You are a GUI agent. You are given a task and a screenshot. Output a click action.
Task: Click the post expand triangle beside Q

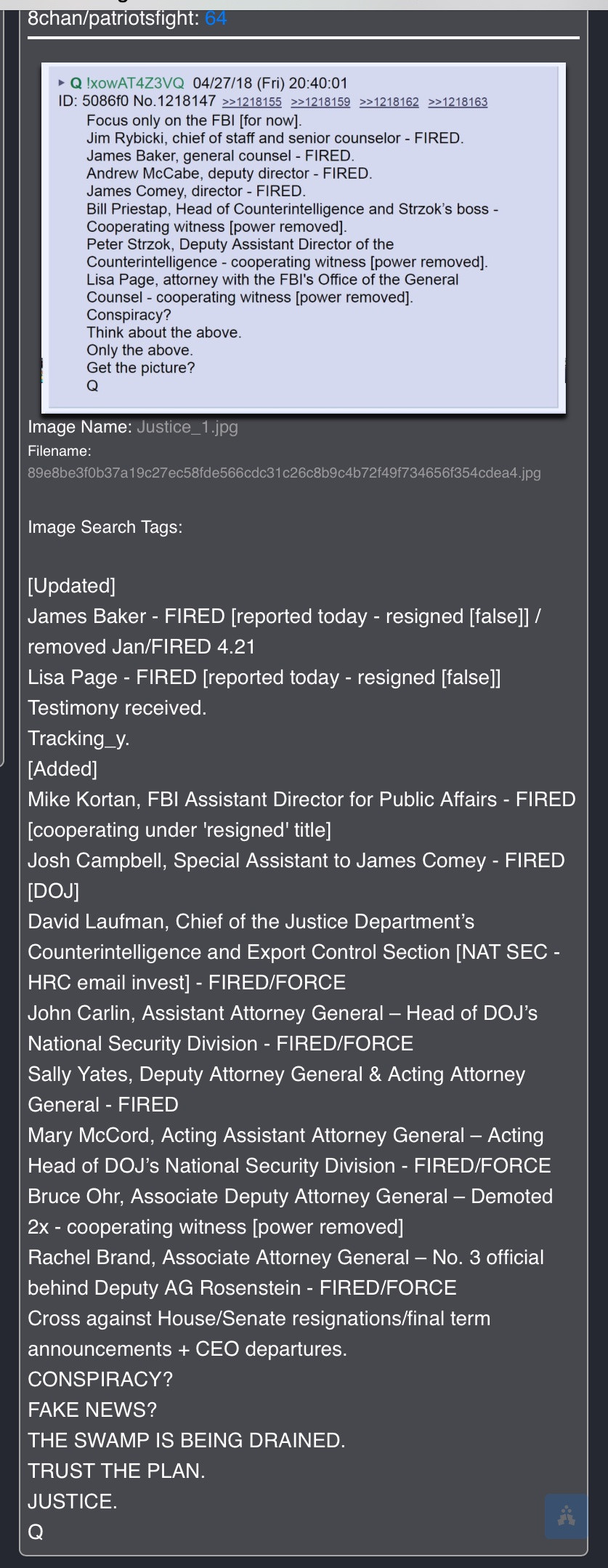pyautogui.click(x=62, y=84)
